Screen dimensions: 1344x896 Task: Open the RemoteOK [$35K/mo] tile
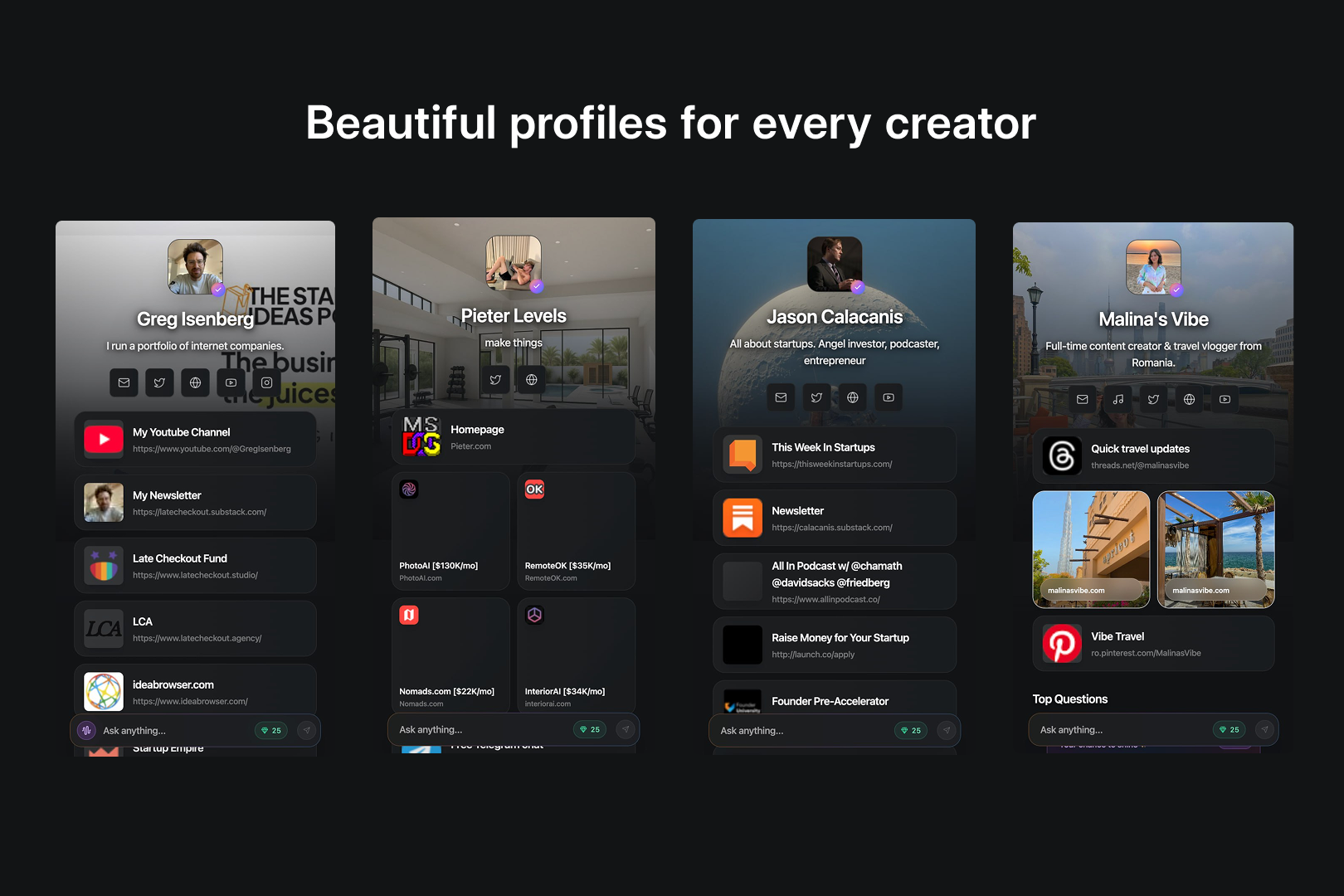(576, 531)
